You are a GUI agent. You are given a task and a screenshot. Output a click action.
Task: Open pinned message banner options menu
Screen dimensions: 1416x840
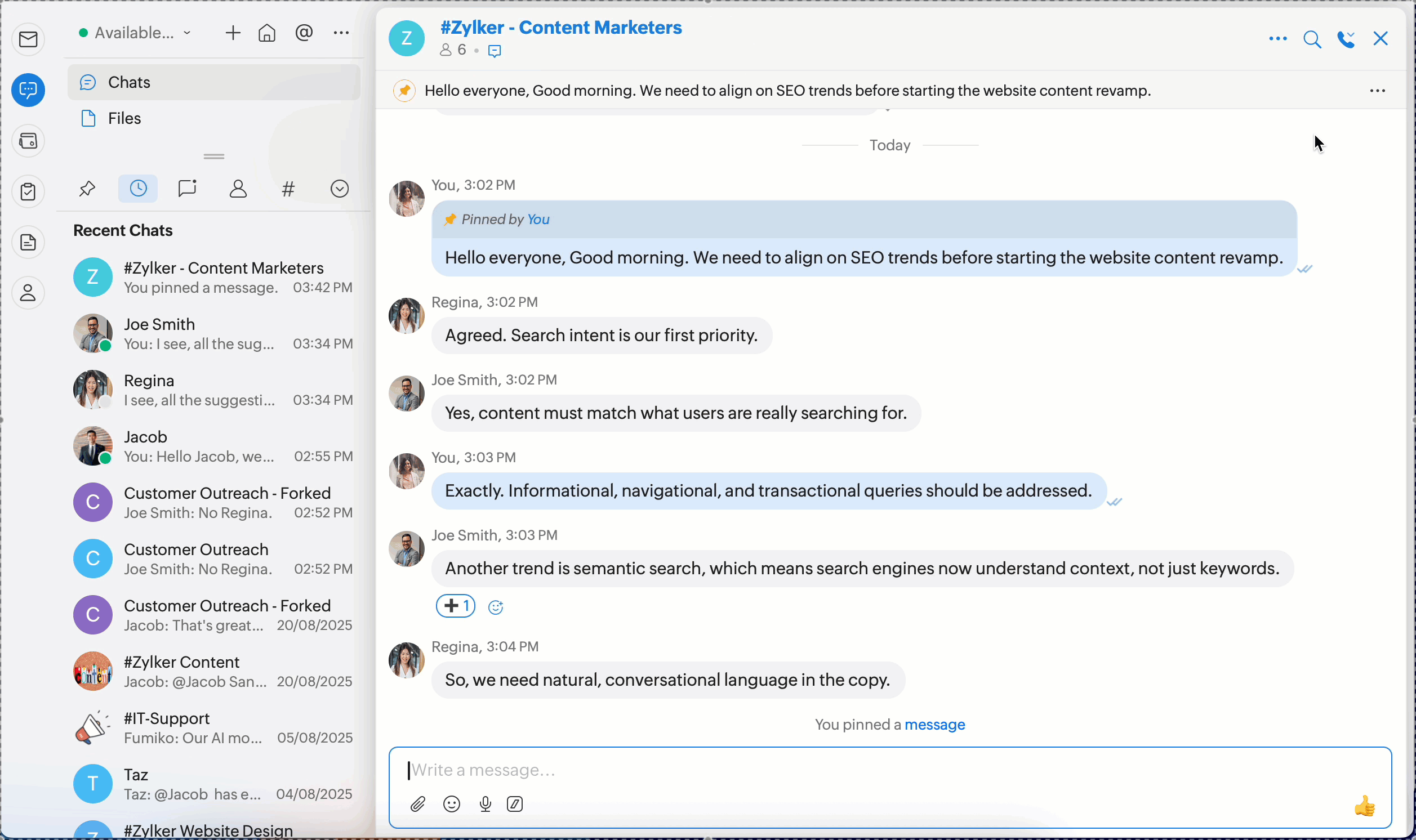click(x=1377, y=91)
